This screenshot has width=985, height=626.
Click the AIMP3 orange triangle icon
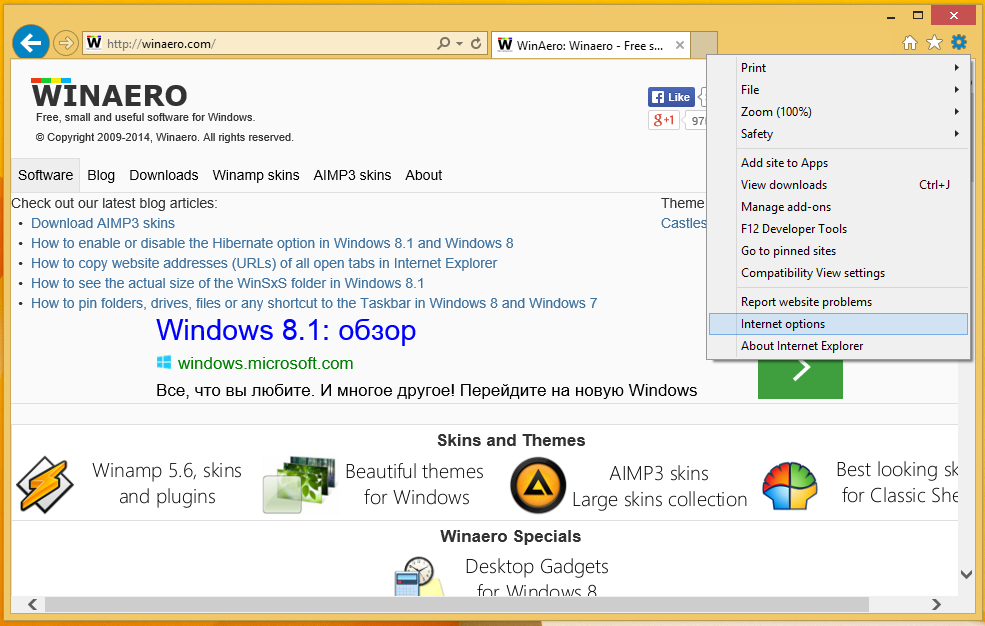(x=538, y=485)
